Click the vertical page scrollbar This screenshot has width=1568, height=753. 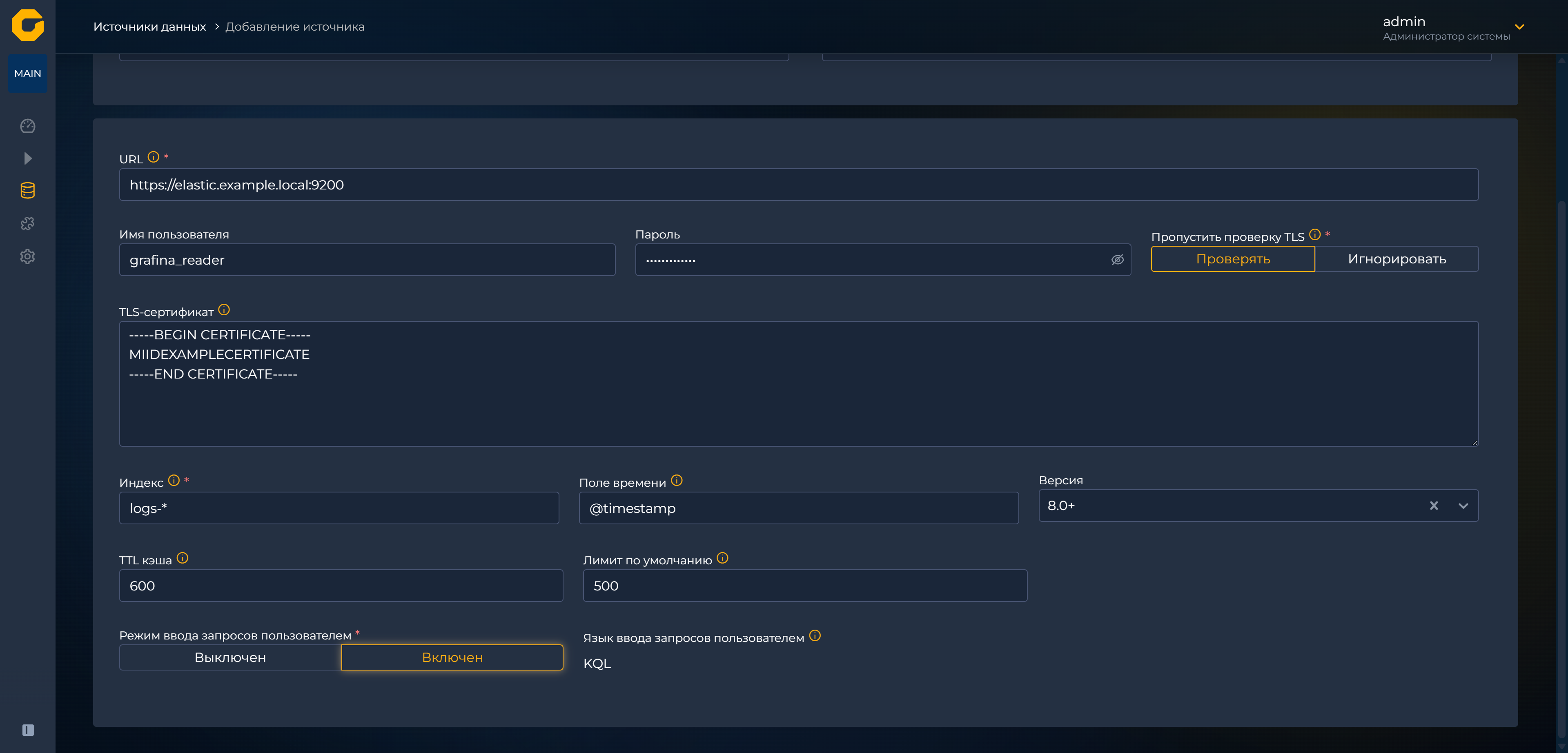(x=1562, y=469)
